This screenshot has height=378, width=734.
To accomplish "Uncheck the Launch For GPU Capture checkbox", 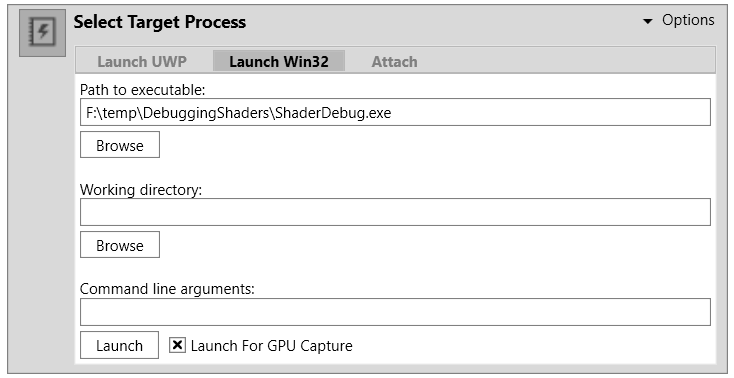I will [177, 345].
